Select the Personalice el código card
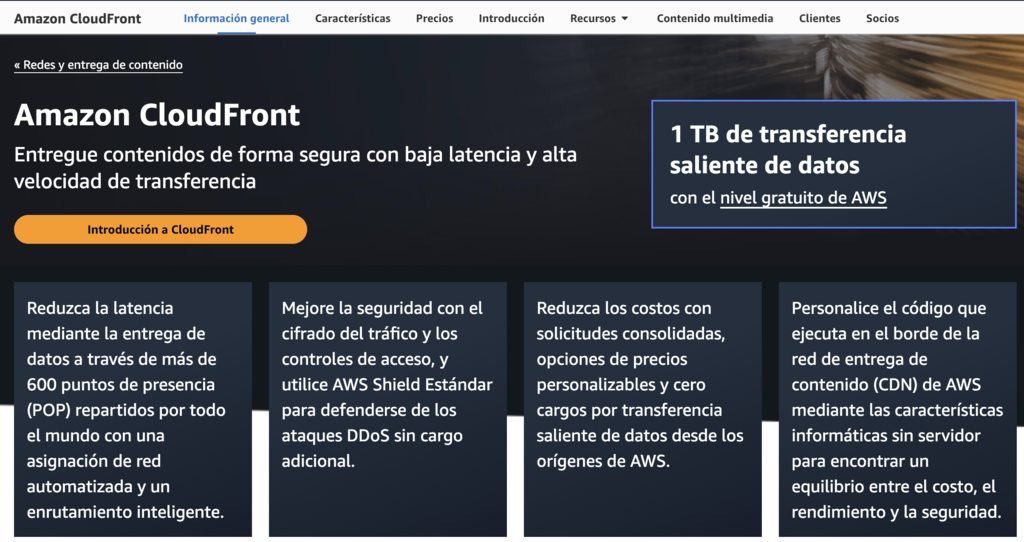The image size is (1024, 542). (x=897, y=409)
